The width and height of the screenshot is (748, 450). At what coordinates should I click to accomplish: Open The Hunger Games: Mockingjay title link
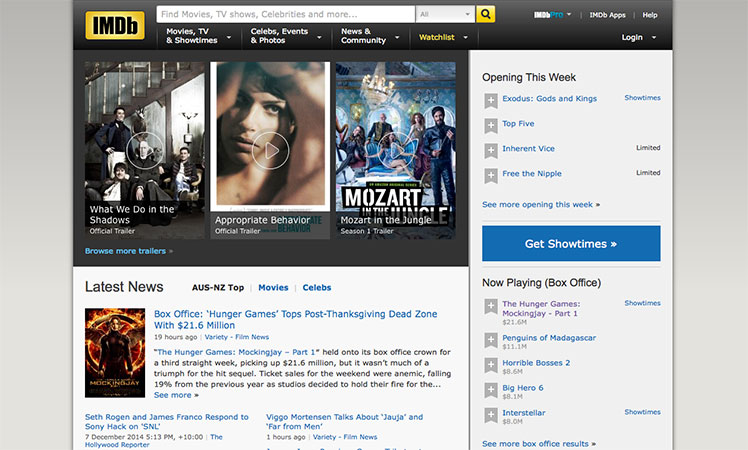tap(541, 308)
